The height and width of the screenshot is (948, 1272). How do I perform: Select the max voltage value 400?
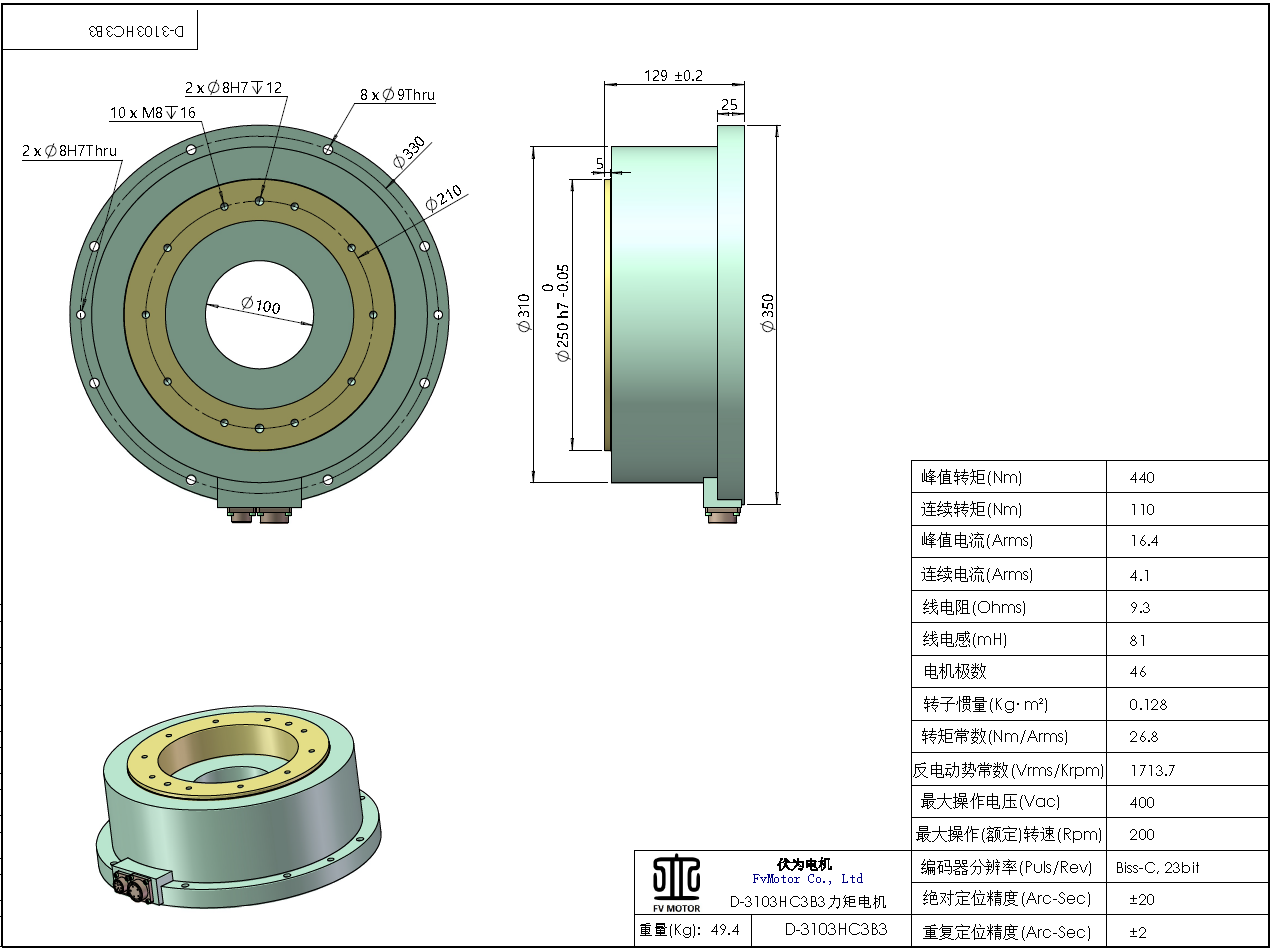coord(1142,803)
